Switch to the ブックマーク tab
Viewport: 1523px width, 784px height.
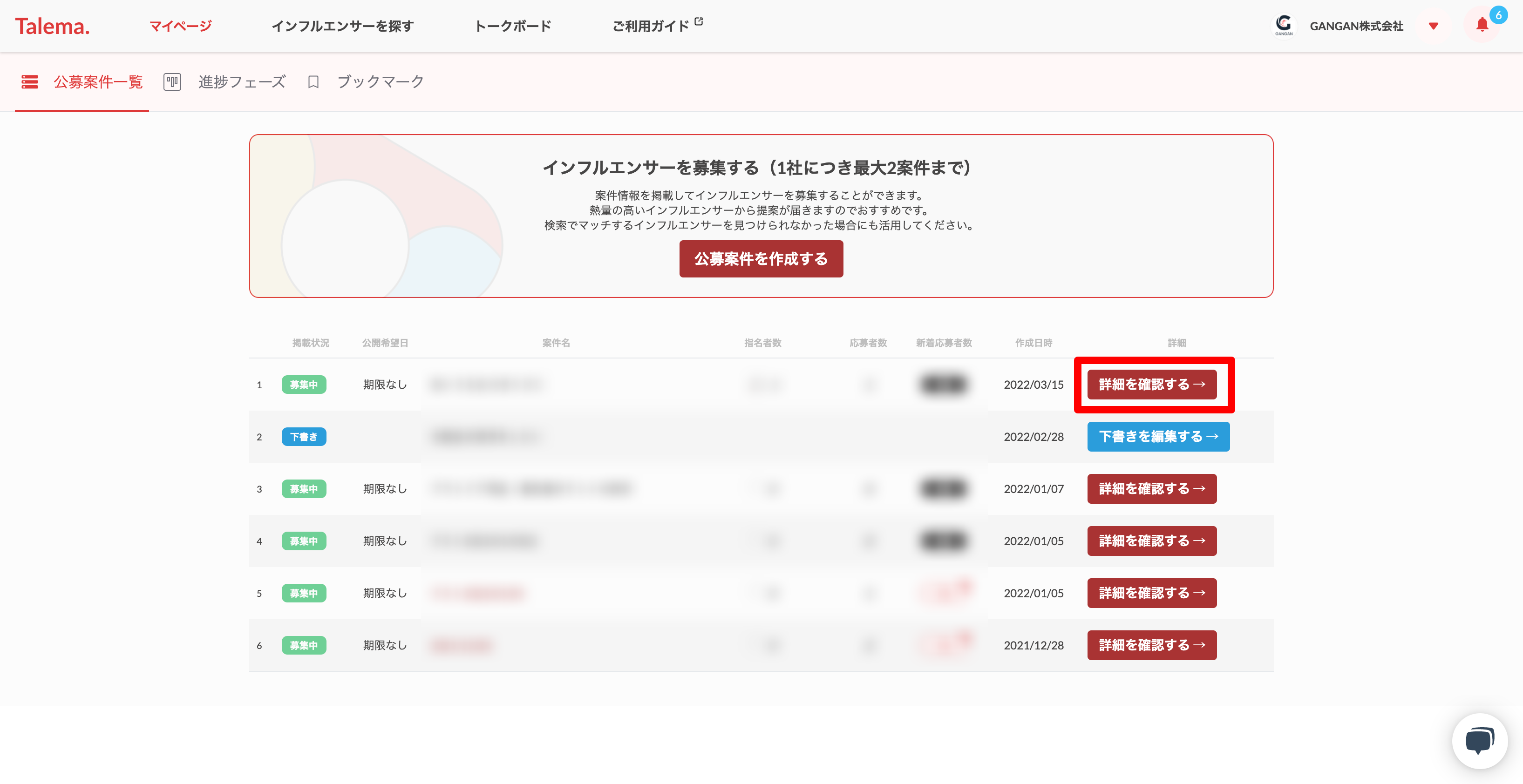380,81
